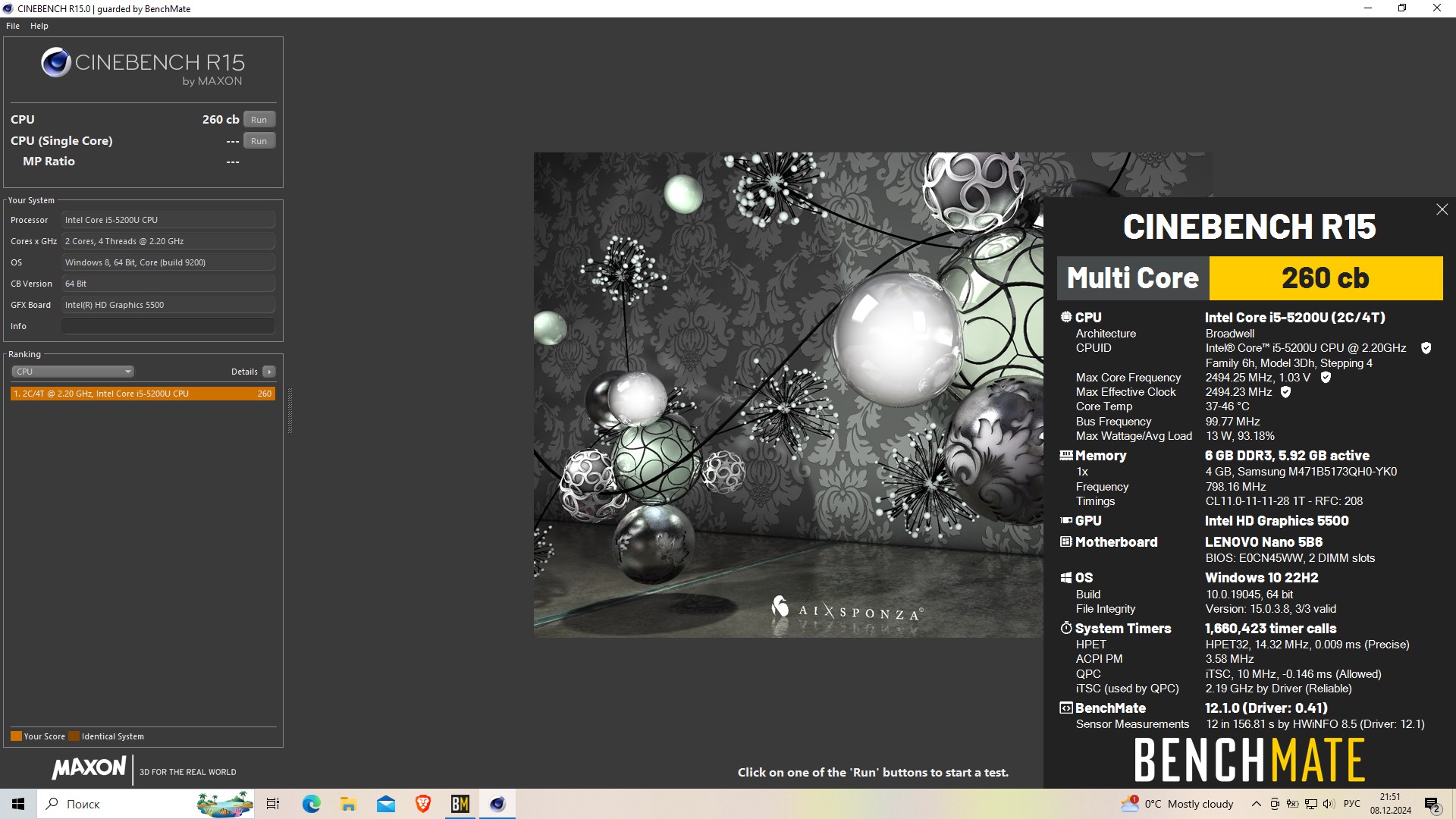Open the Windows Start menu

18,804
